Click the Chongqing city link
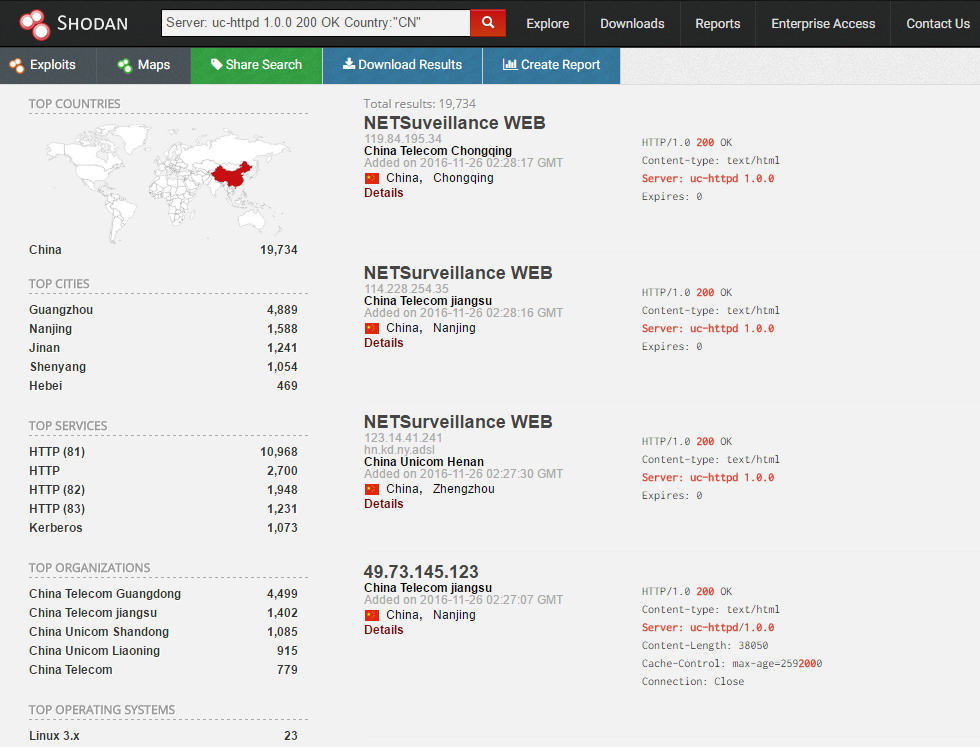The height and width of the screenshot is (747, 980). click(463, 178)
